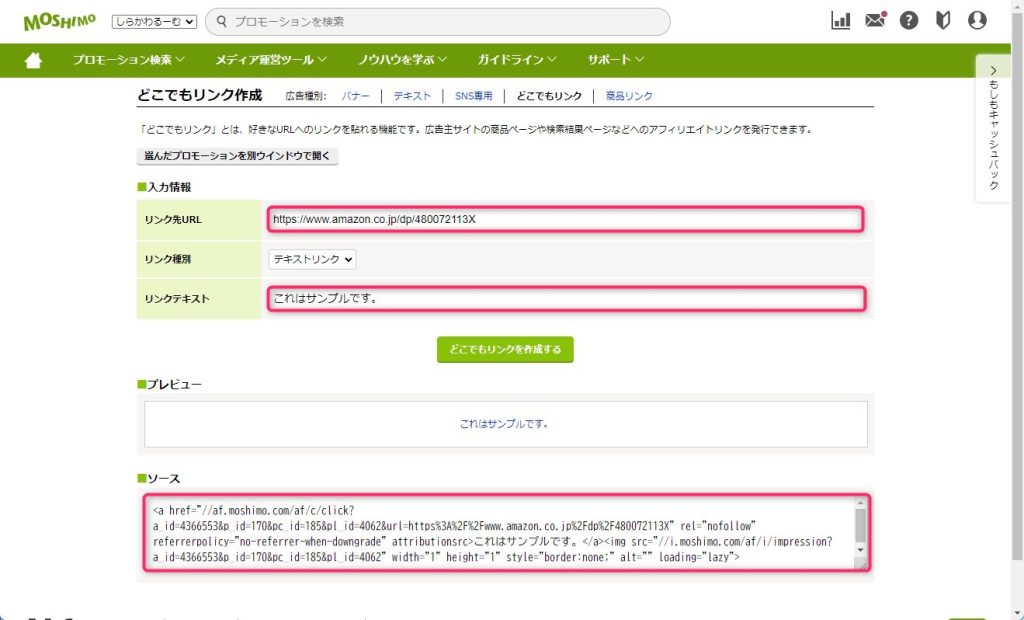Click the これはサンプルです。 preview link
This screenshot has width=1024, height=620.
tap(504, 424)
